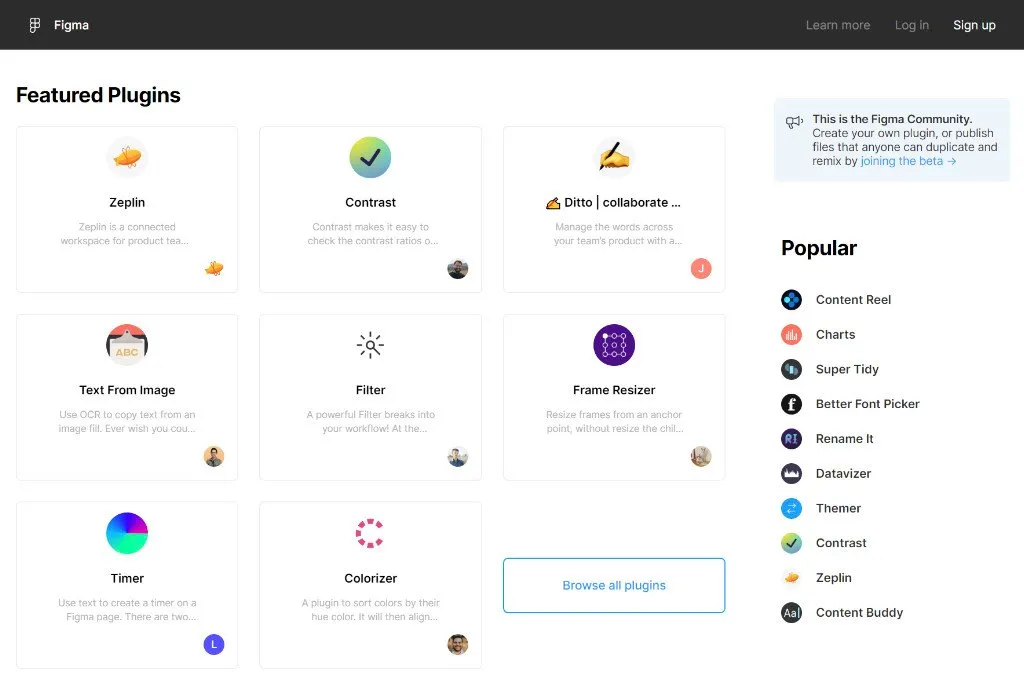Click the Figma logo icon in header
The image size is (1024, 680).
click(x=35, y=25)
